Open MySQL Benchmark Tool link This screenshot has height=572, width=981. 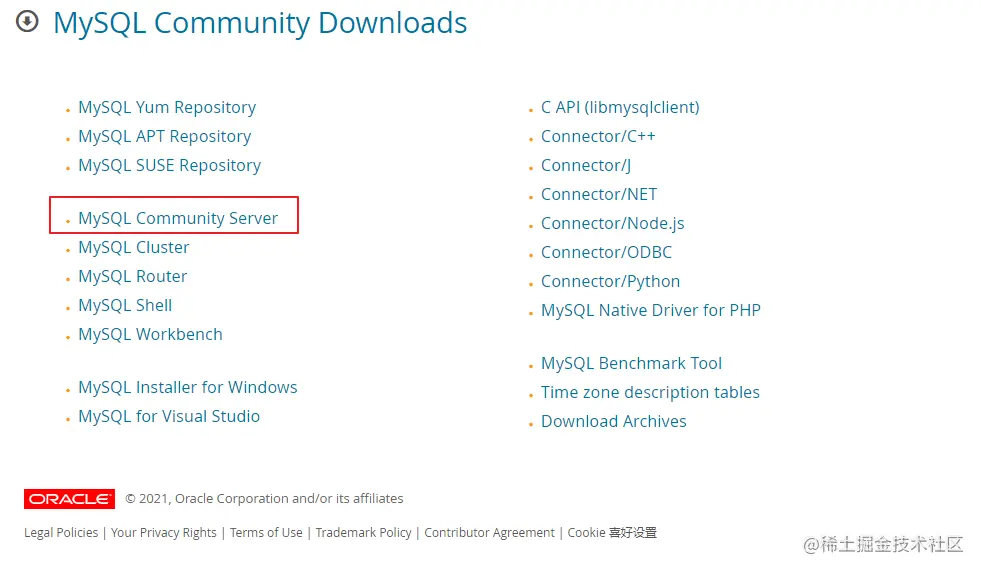click(x=631, y=364)
